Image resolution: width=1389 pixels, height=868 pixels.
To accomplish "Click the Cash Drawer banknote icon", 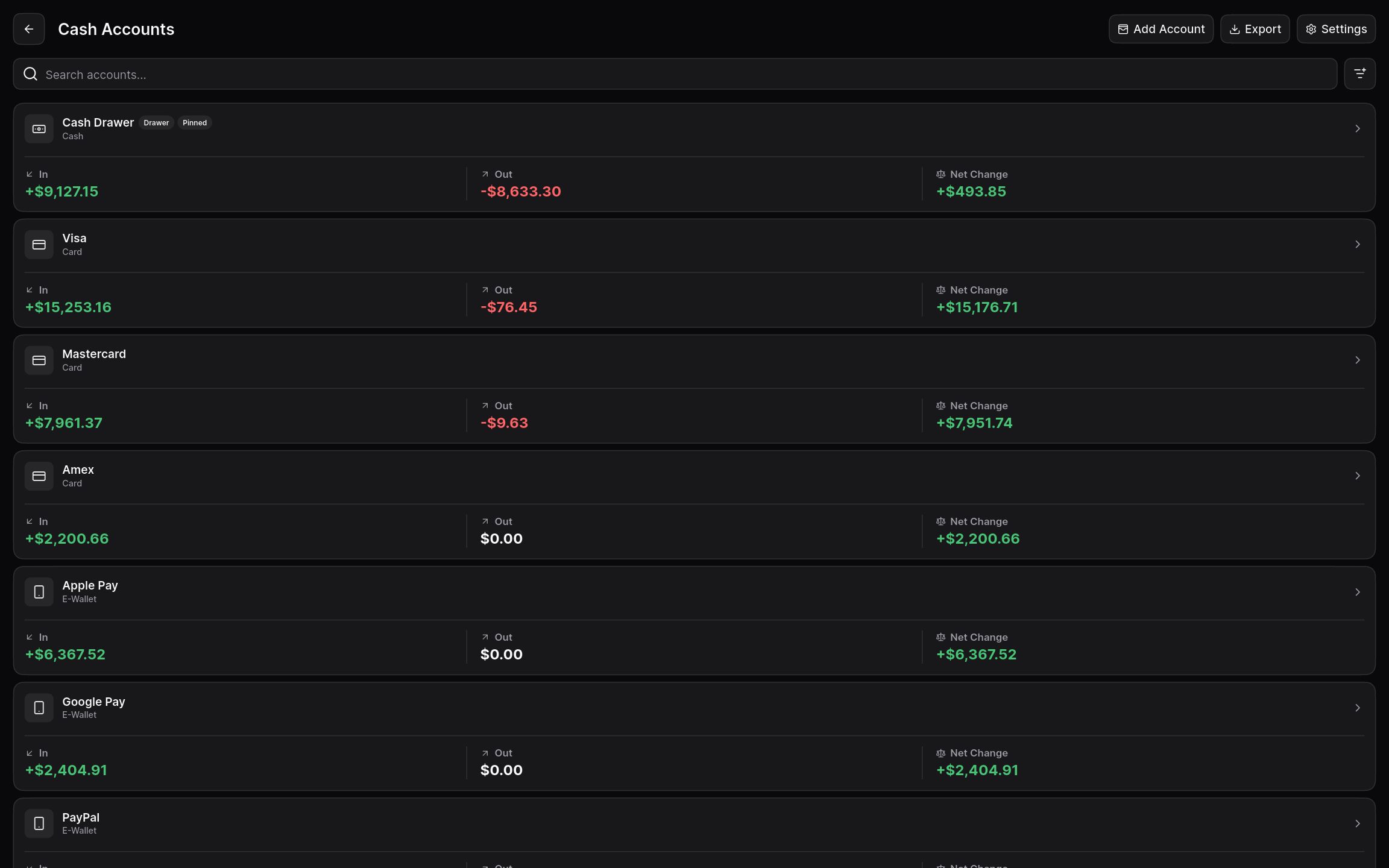I will coord(39,129).
